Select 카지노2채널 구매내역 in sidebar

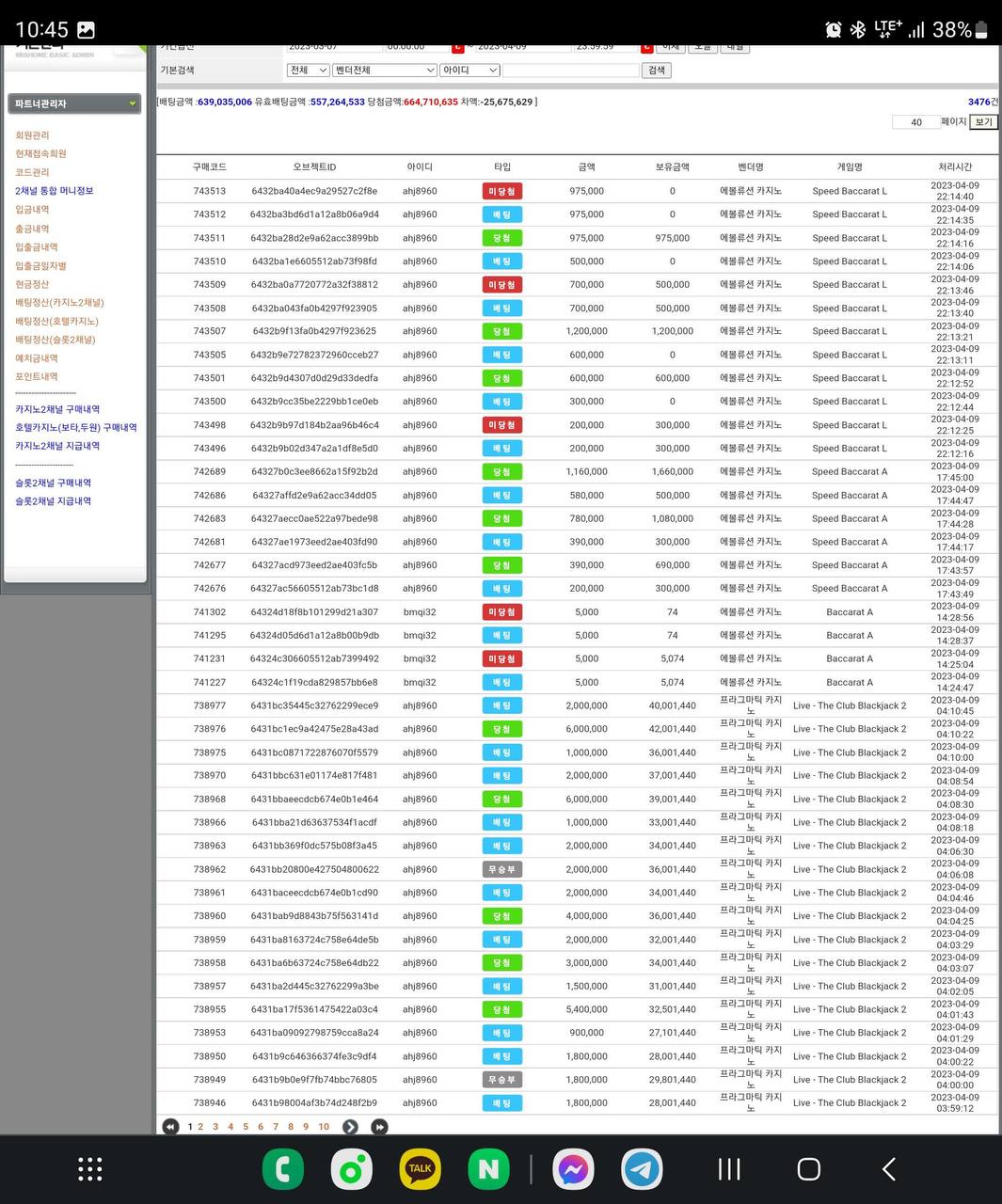coord(57,409)
